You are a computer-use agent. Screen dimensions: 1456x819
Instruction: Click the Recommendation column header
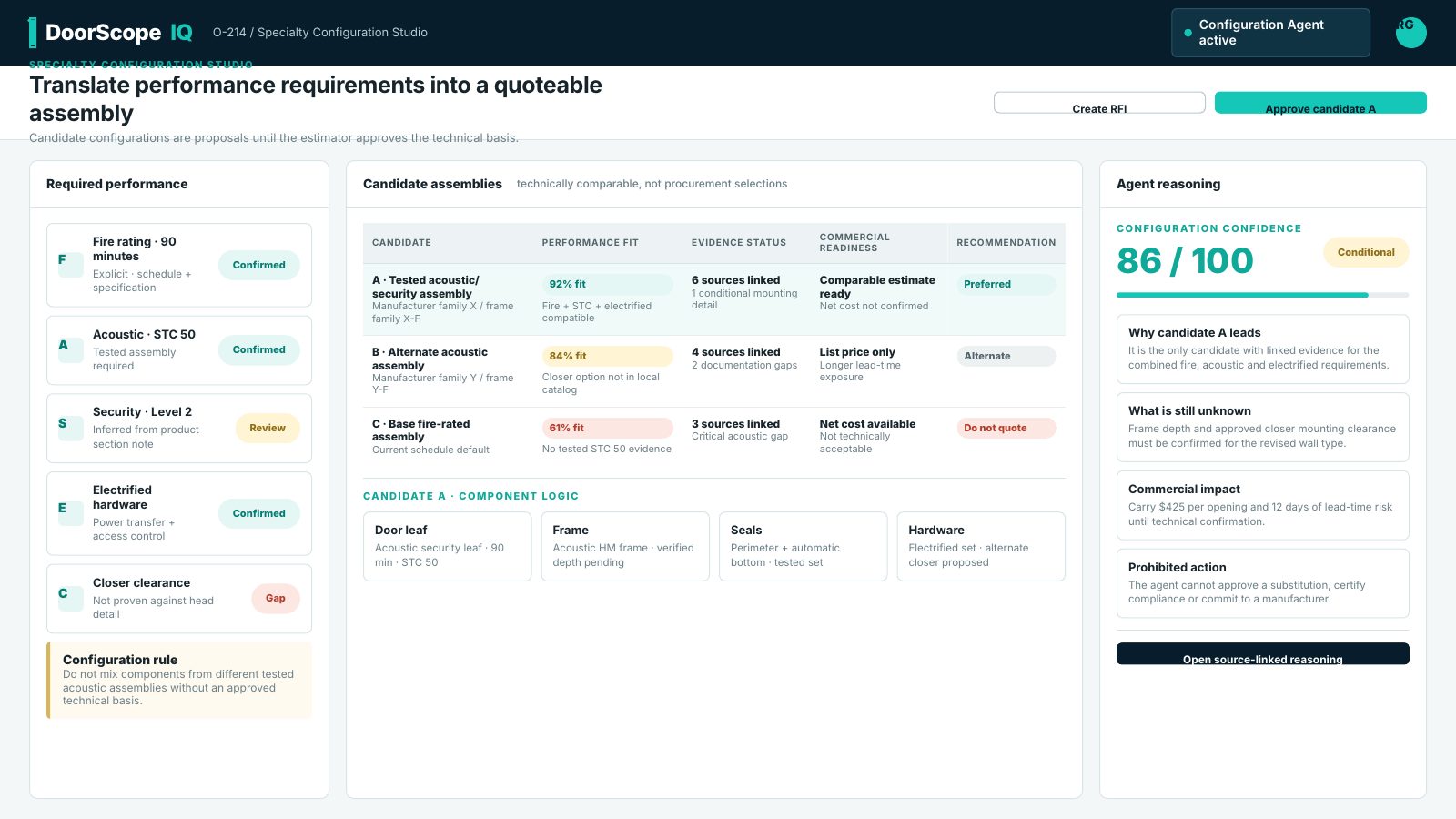pyautogui.click(x=1006, y=243)
